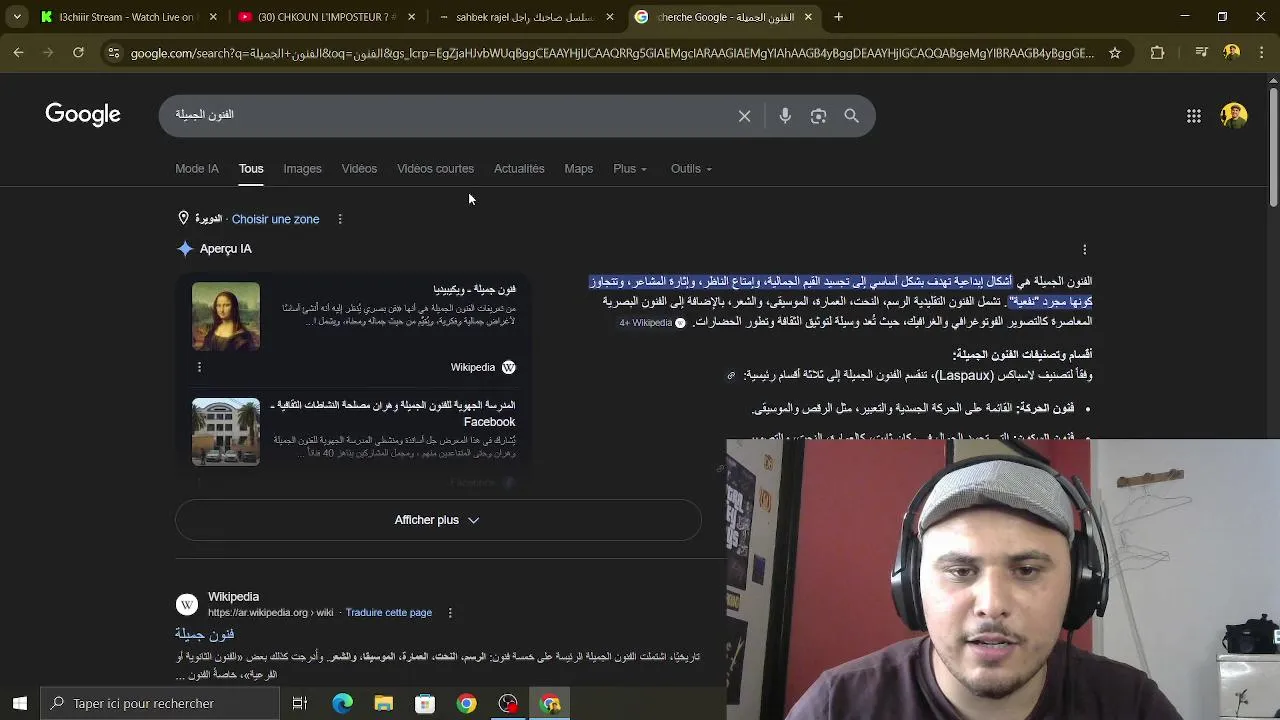Start voice search with the microphone icon
The width and height of the screenshot is (1280, 720).
click(785, 116)
